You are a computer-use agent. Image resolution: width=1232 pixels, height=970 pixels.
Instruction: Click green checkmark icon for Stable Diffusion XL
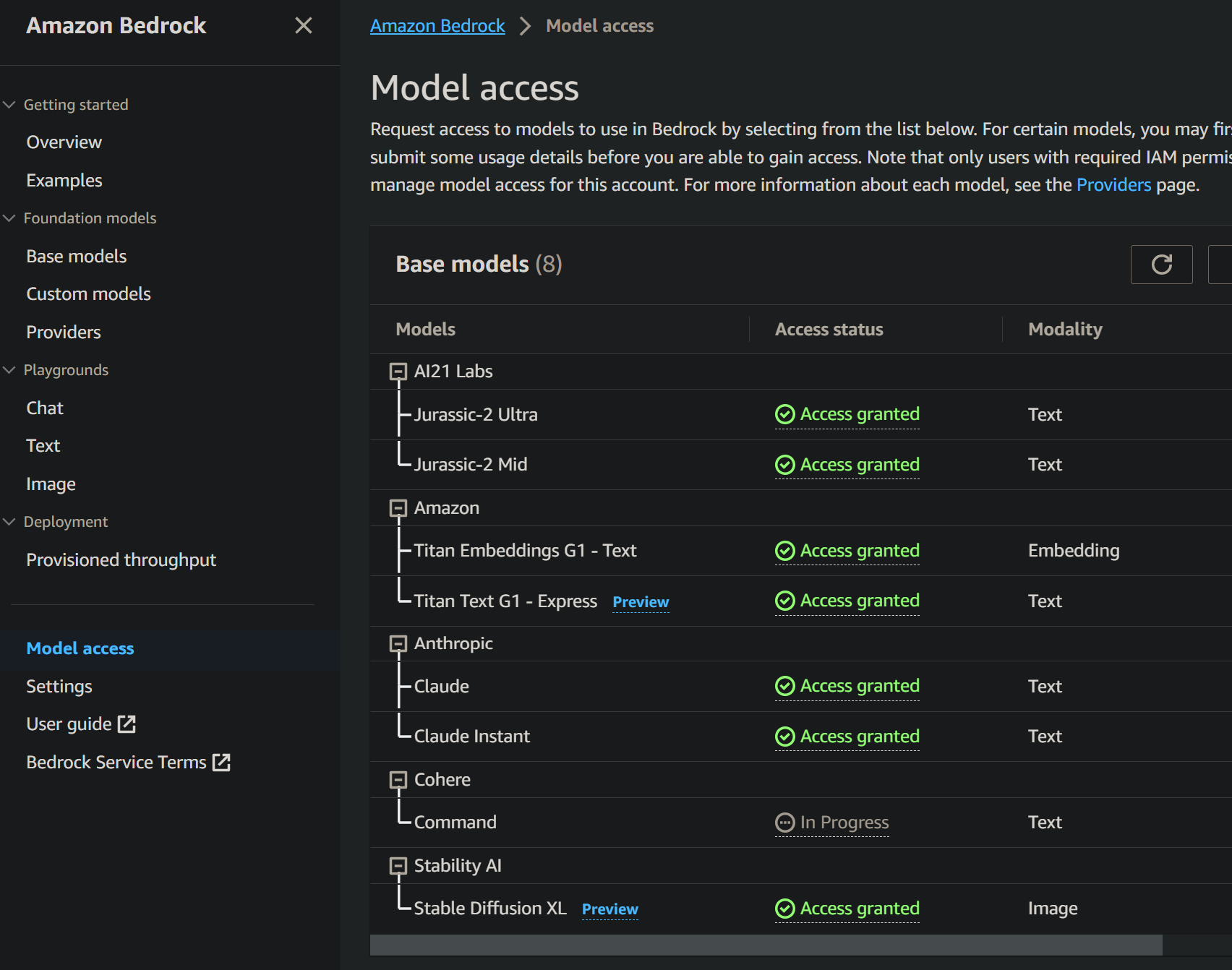pos(784,909)
